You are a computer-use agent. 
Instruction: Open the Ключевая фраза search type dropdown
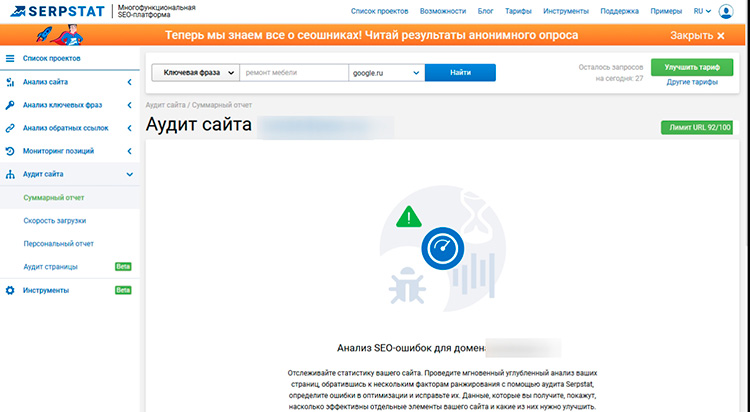[196, 73]
